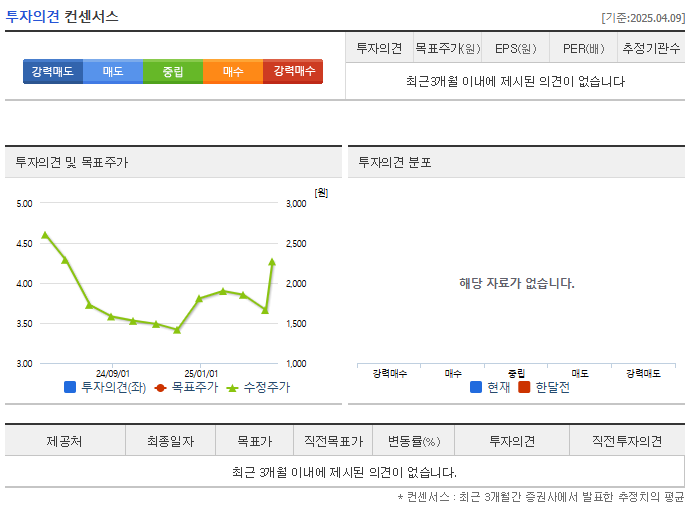Screen dimensions: 687x507
Task: Click the 5.00 left axis value
Action: (x=24, y=203)
